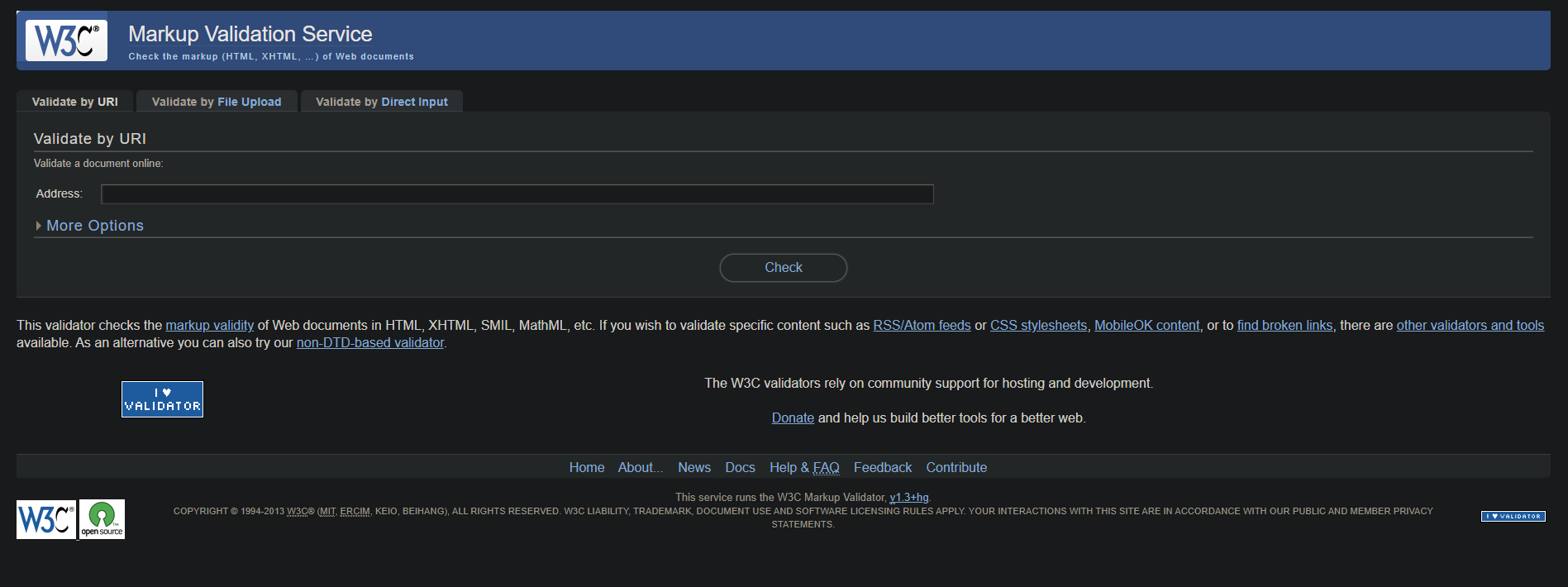Open News in the footer navigation
This screenshot has height=587, width=1568.
tap(694, 468)
